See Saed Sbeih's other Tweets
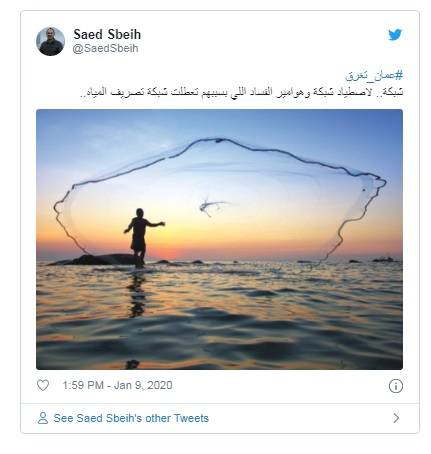431x454 pixels. point(131,418)
